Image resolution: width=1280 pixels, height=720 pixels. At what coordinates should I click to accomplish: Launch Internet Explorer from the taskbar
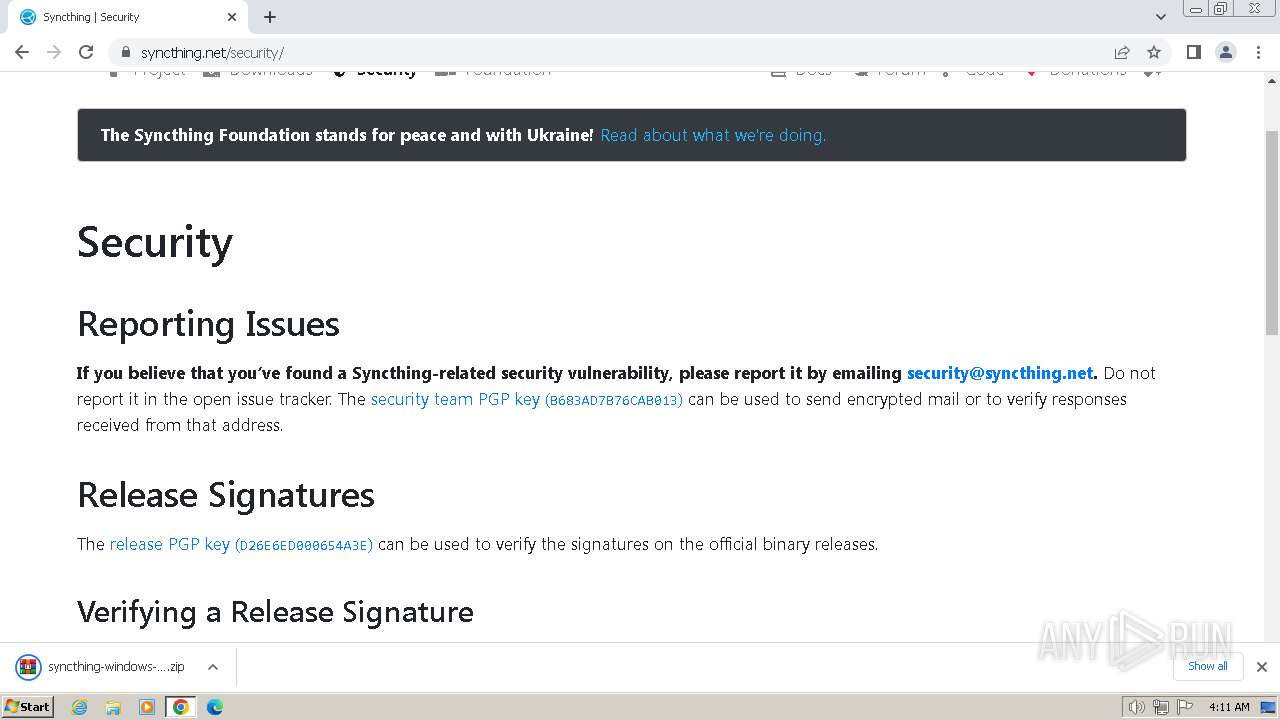click(x=80, y=707)
